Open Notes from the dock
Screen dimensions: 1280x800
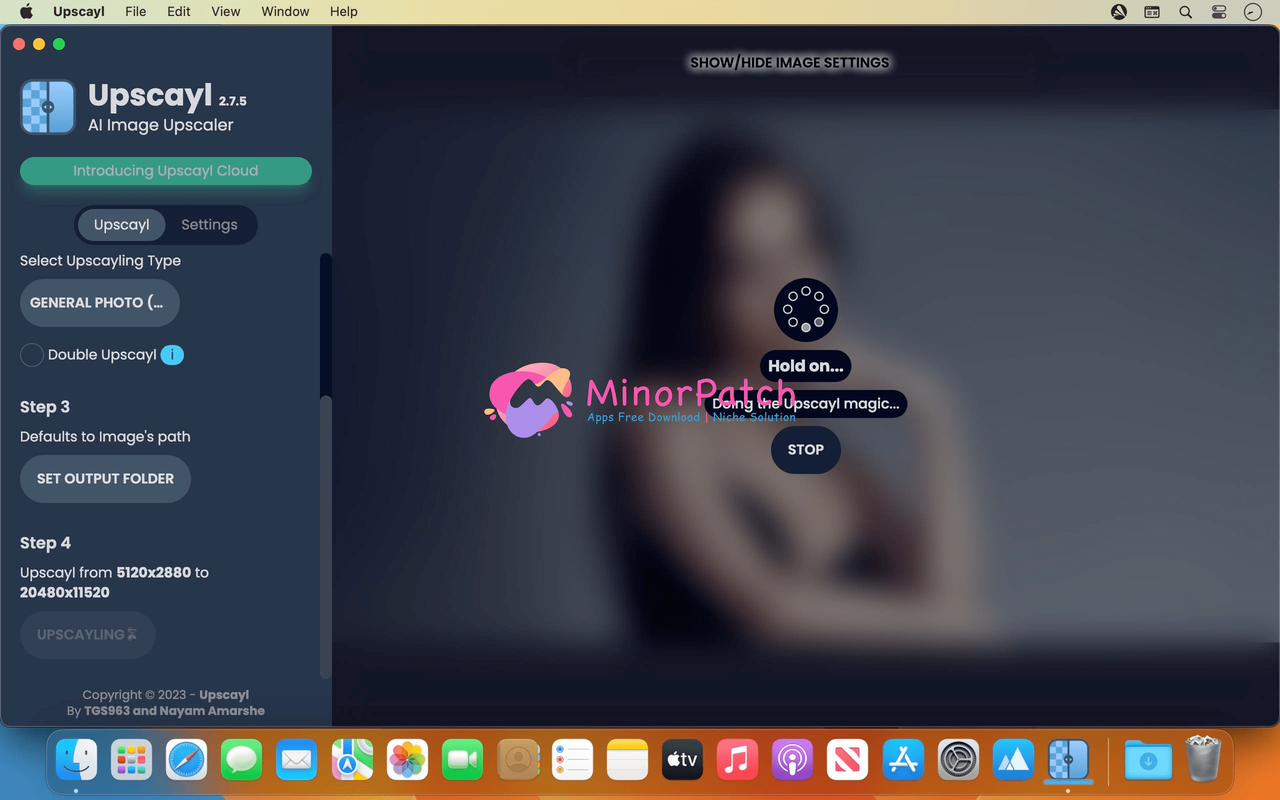click(x=628, y=760)
